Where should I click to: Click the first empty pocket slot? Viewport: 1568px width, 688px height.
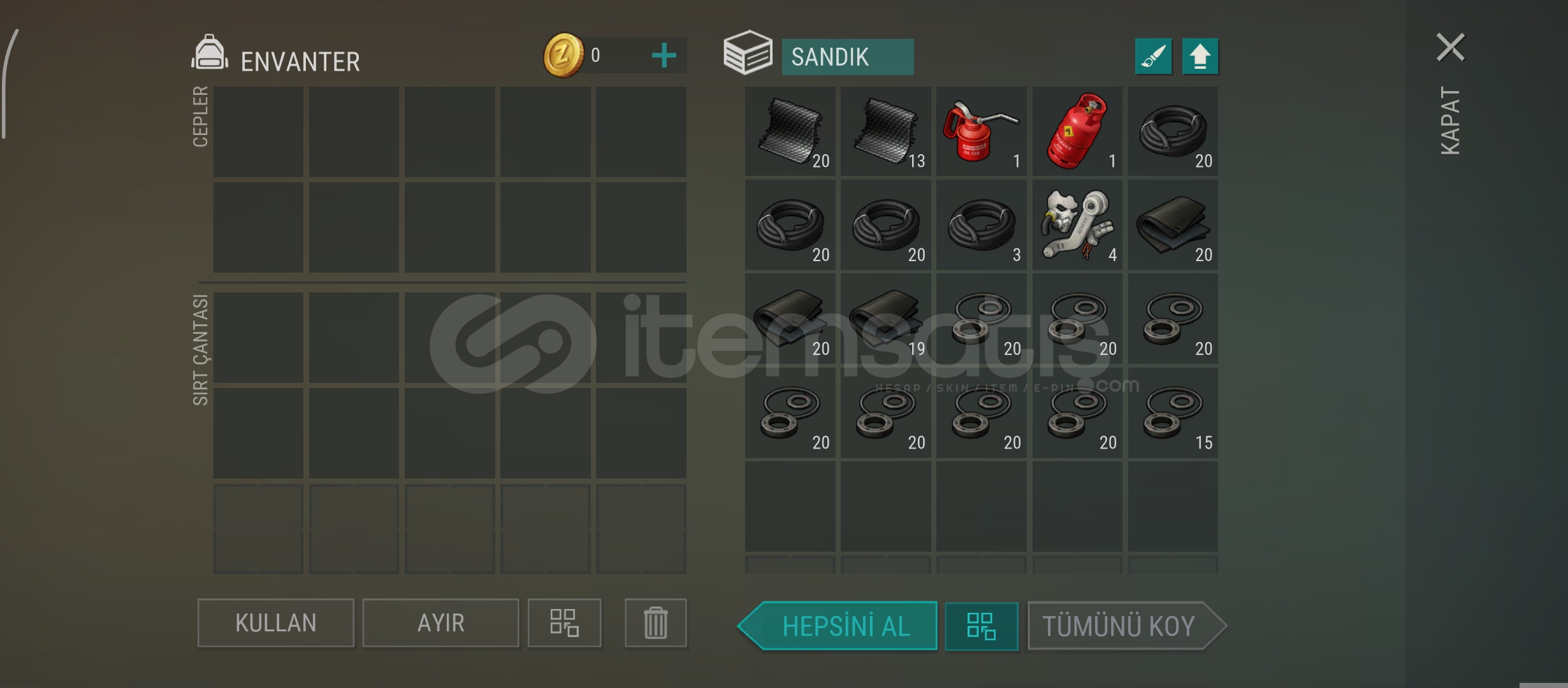[x=258, y=131]
